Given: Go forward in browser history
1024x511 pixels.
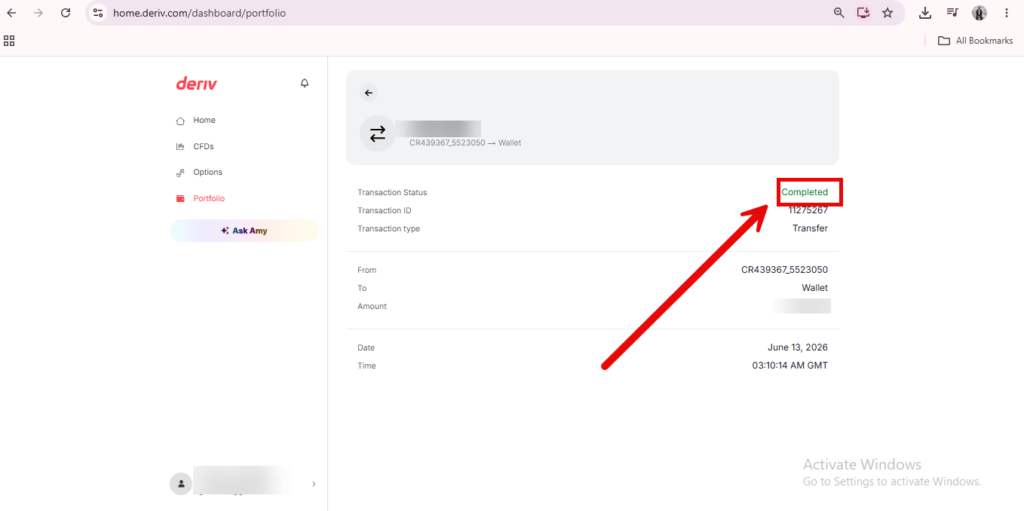Looking at the screenshot, I should [38, 12].
